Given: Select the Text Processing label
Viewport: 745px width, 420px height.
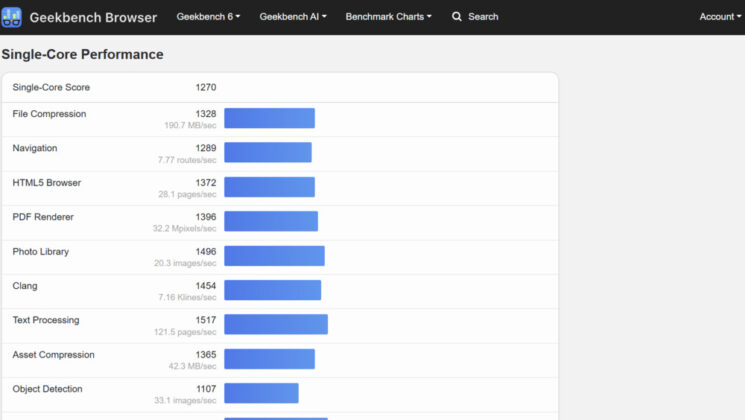Looking at the screenshot, I should pyautogui.click(x=46, y=320).
